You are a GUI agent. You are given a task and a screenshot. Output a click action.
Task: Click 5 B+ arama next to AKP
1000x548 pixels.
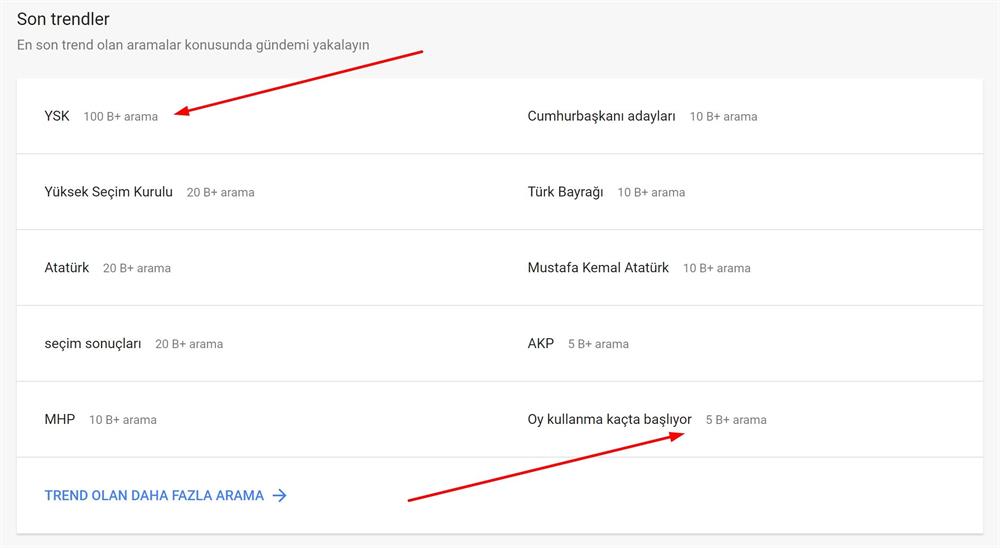pyautogui.click(x=598, y=344)
